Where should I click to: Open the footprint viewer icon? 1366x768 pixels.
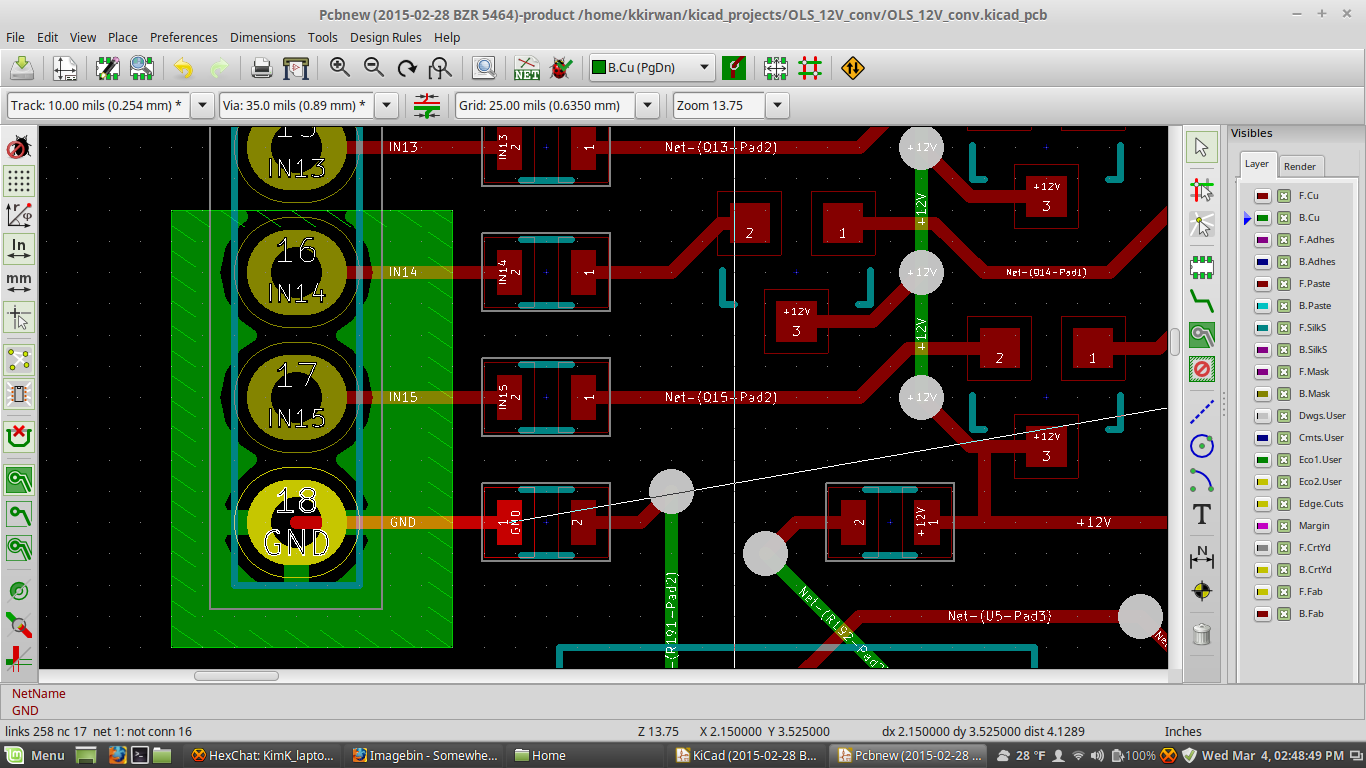[x=141, y=68]
